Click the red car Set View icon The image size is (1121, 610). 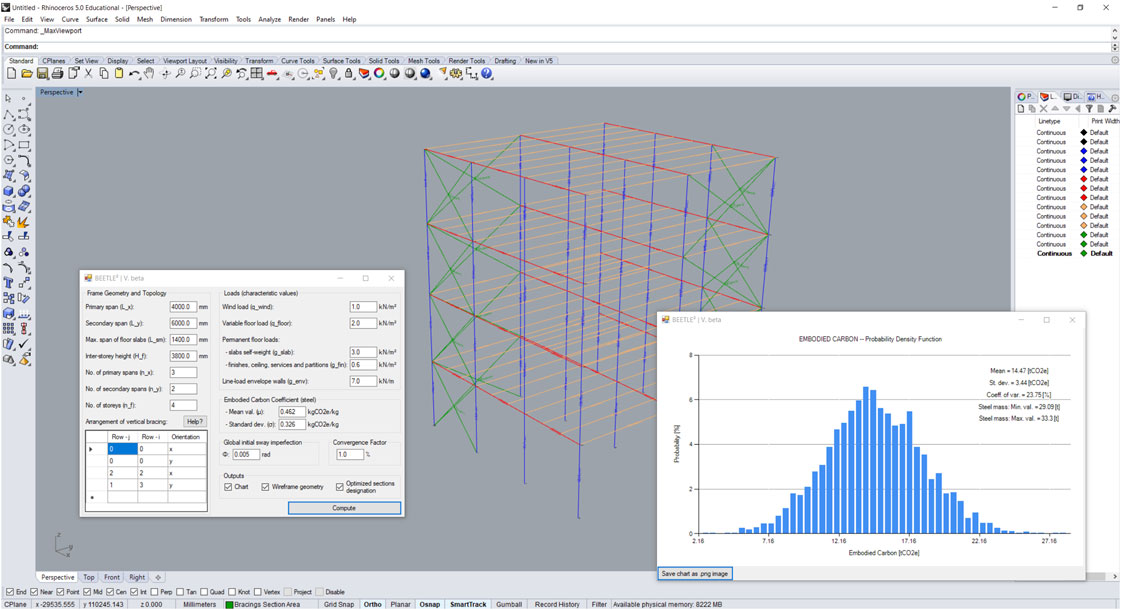click(272, 74)
